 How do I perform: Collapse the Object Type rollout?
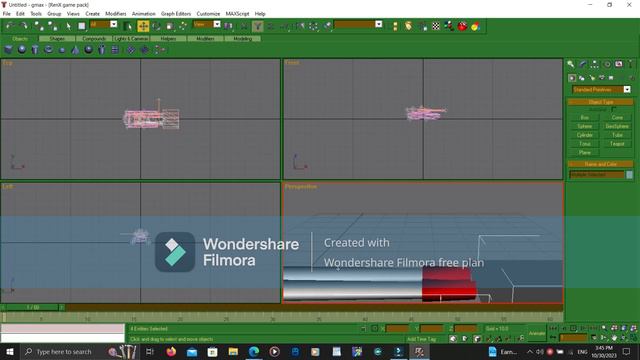click(x=600, y=102)
